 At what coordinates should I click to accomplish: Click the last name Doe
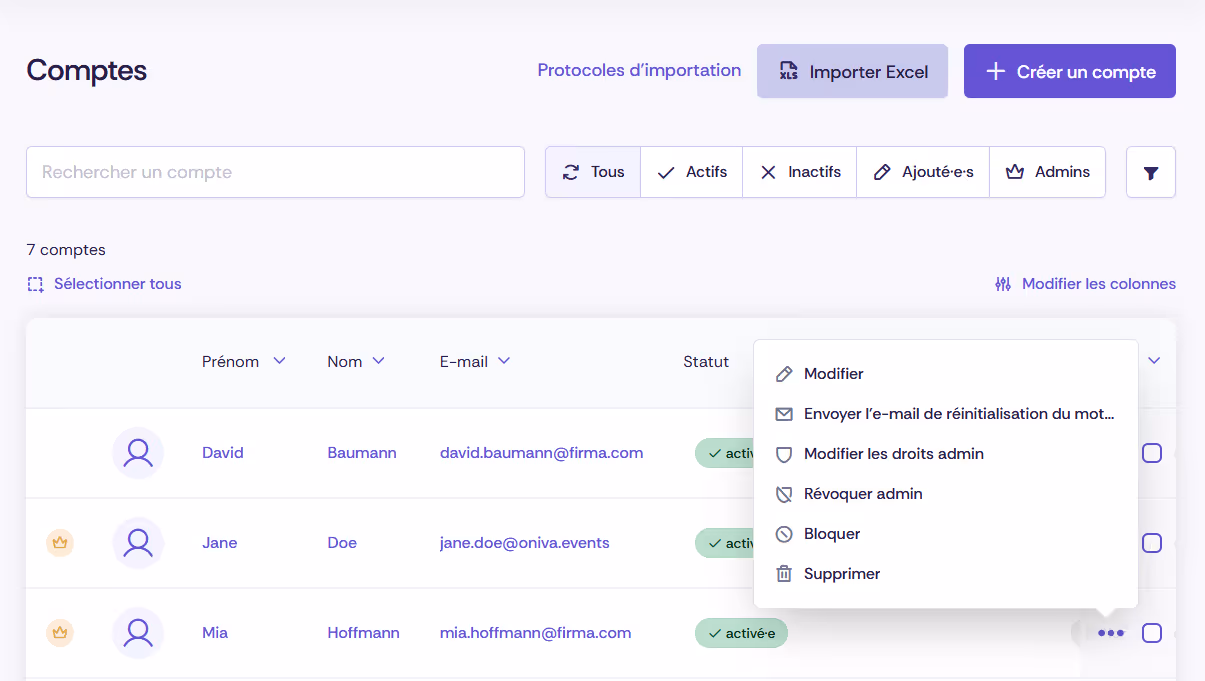click(341, 543)
